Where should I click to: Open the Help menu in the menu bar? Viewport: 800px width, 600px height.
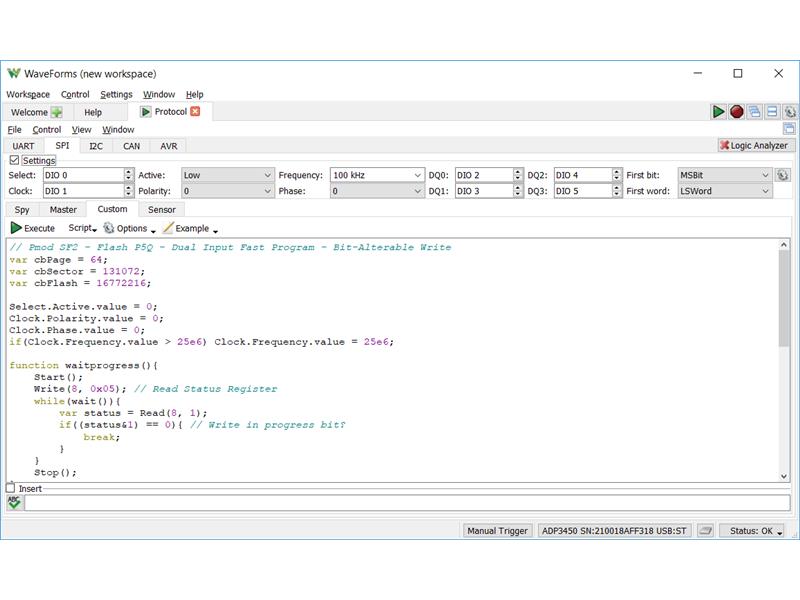[x=194, y=94]
